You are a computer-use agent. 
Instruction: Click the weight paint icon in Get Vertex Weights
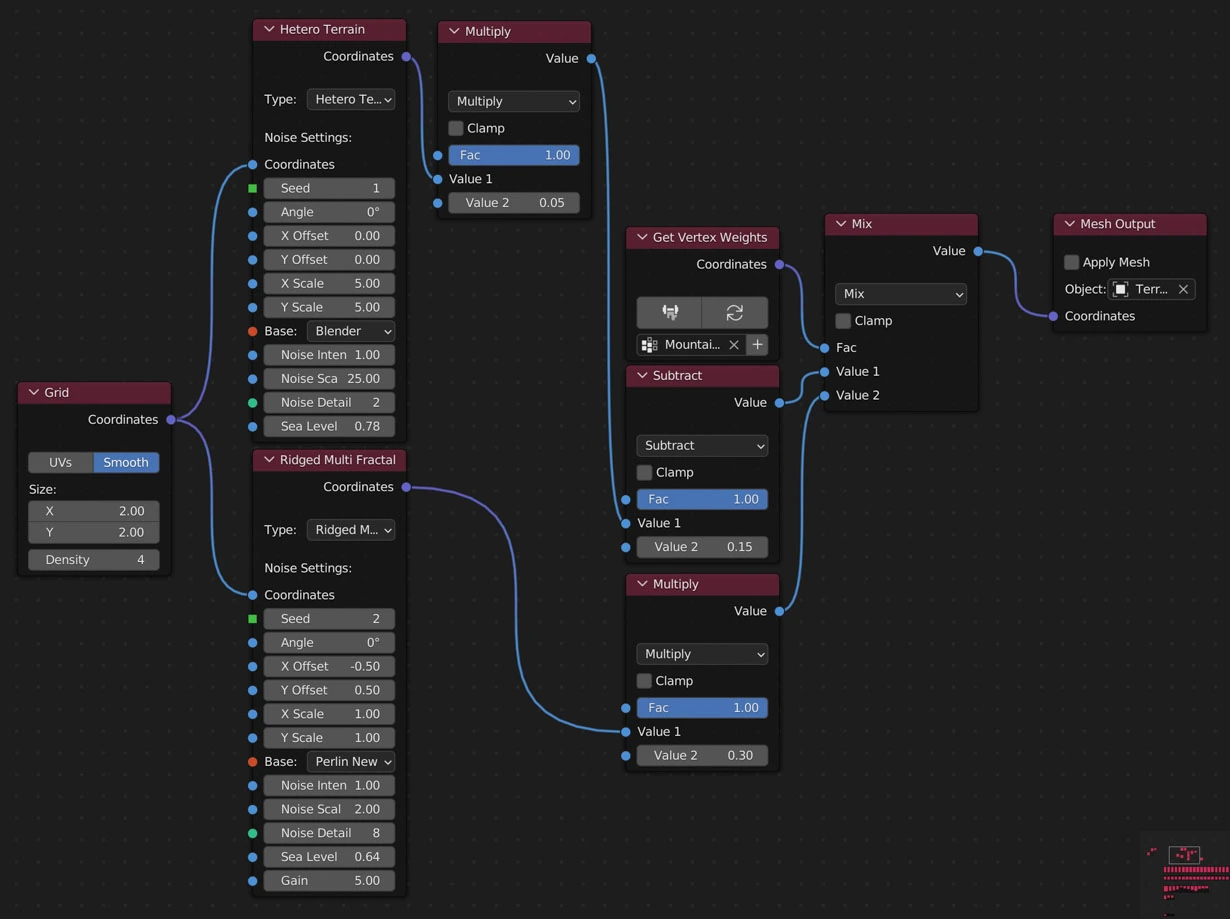click(x=669, y=312)
